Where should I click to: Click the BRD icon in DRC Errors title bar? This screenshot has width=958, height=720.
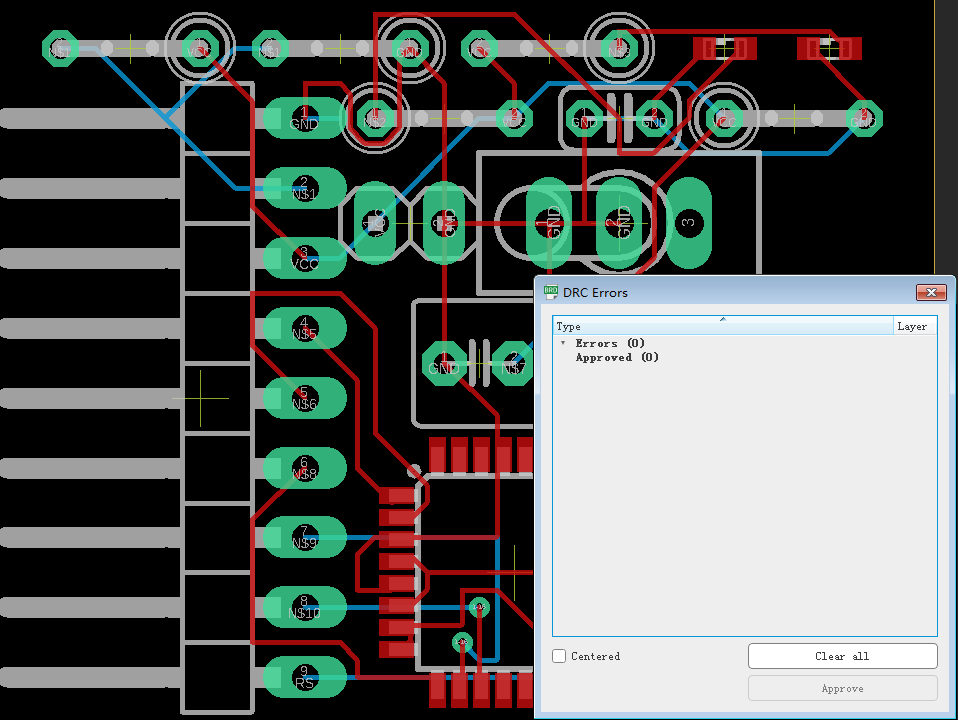pyautogui.click(x=549, y=292)
